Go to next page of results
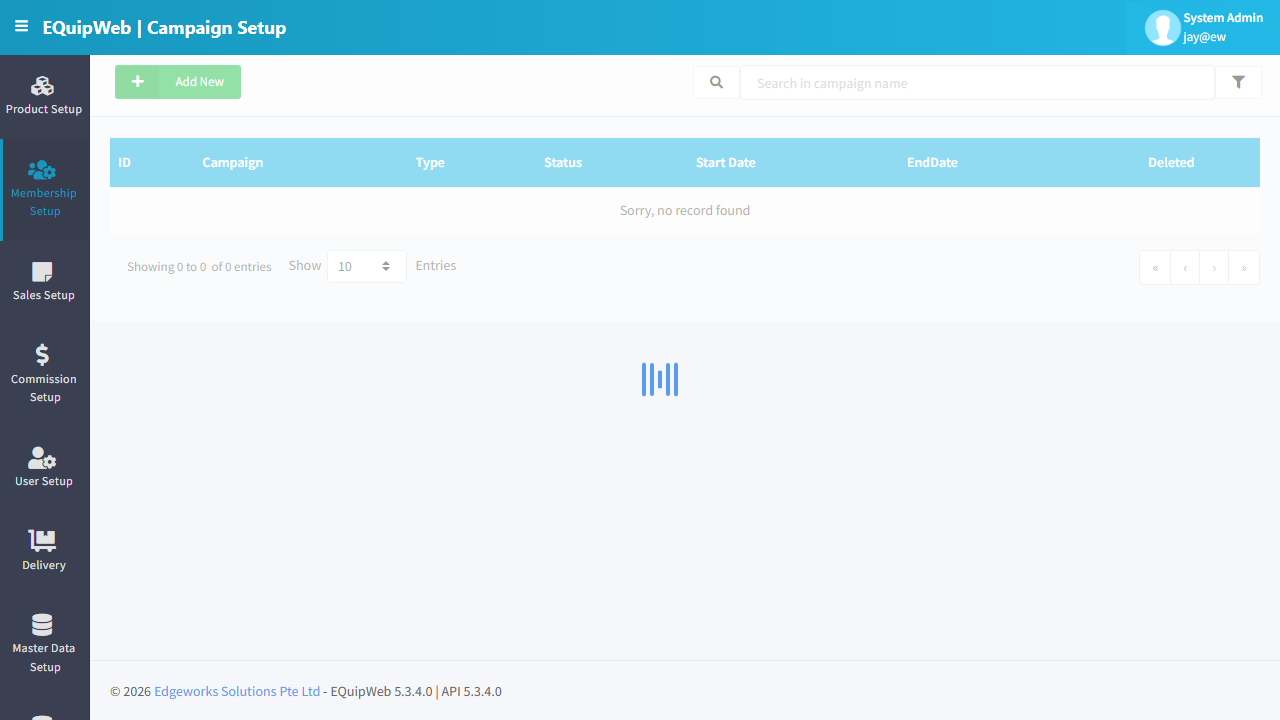Viewport: 1280px width, 720px height. (x=1214, y=268)
